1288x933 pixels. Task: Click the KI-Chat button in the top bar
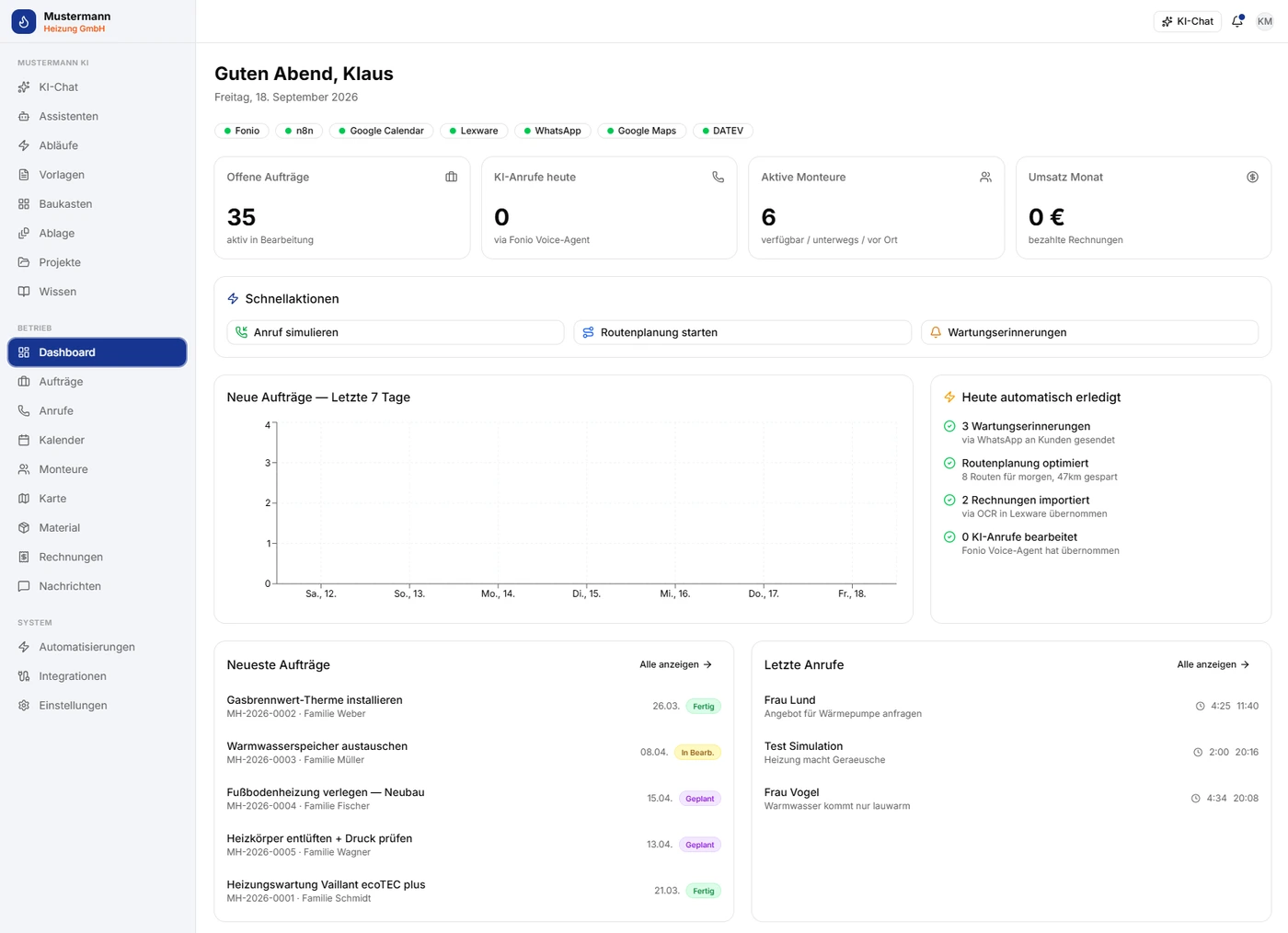tap(1187, 21)
